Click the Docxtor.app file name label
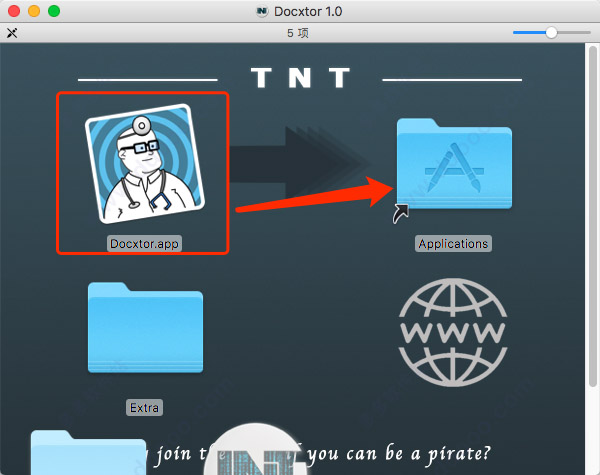This screenshot has height=475, width=600. (144, 244)
